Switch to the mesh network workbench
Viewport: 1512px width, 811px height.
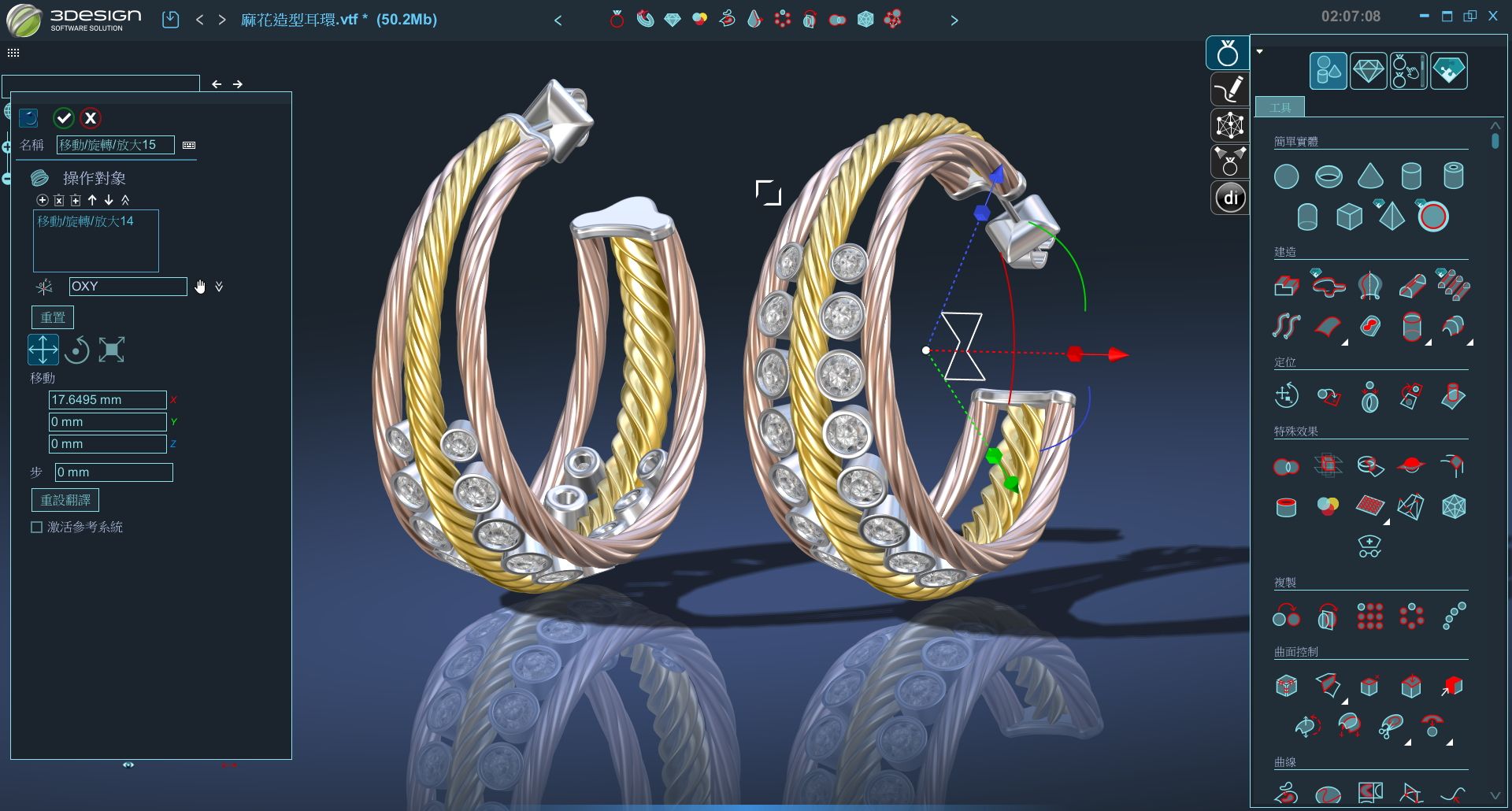point(1229,125)
